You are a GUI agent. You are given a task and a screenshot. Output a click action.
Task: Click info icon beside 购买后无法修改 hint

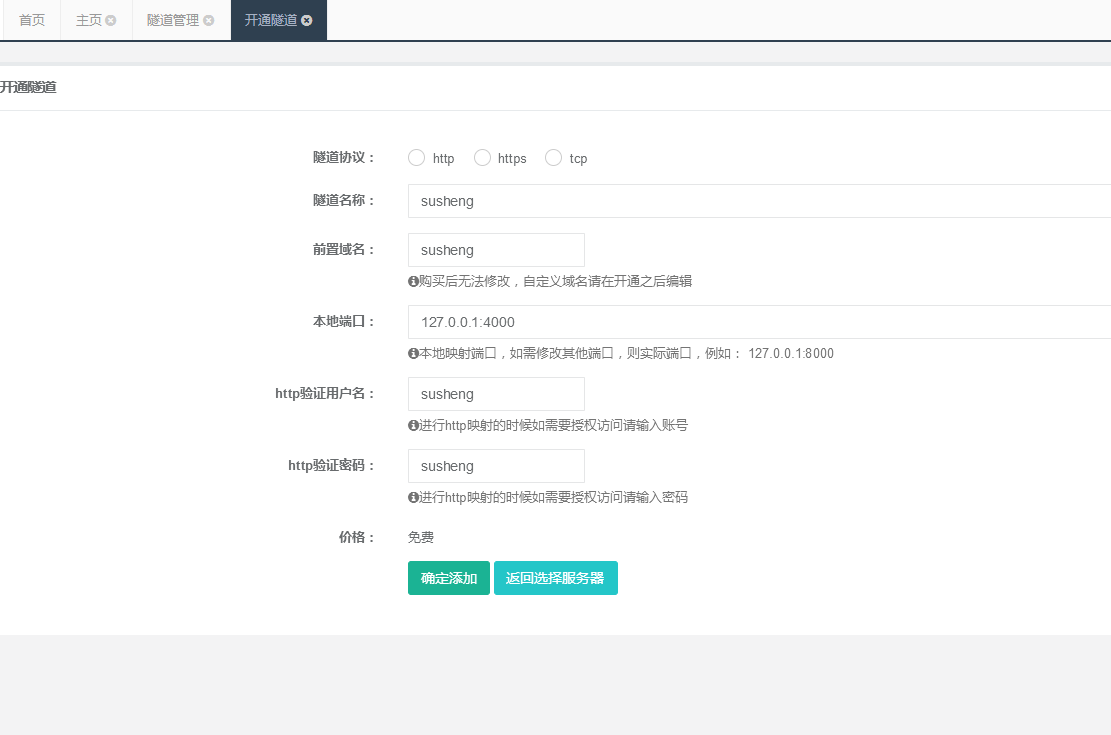[x=413, y=281]
